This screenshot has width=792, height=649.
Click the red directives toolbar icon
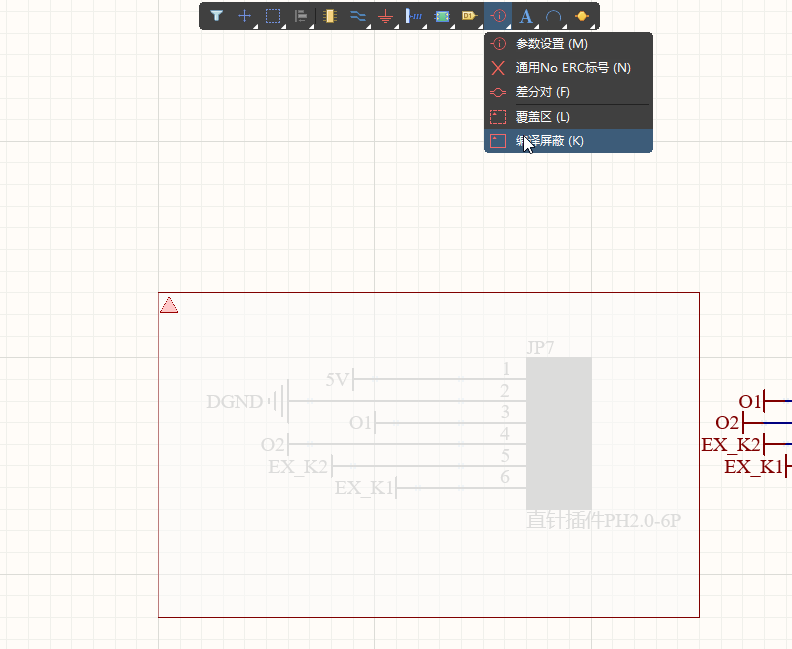[x=498, y=16]
